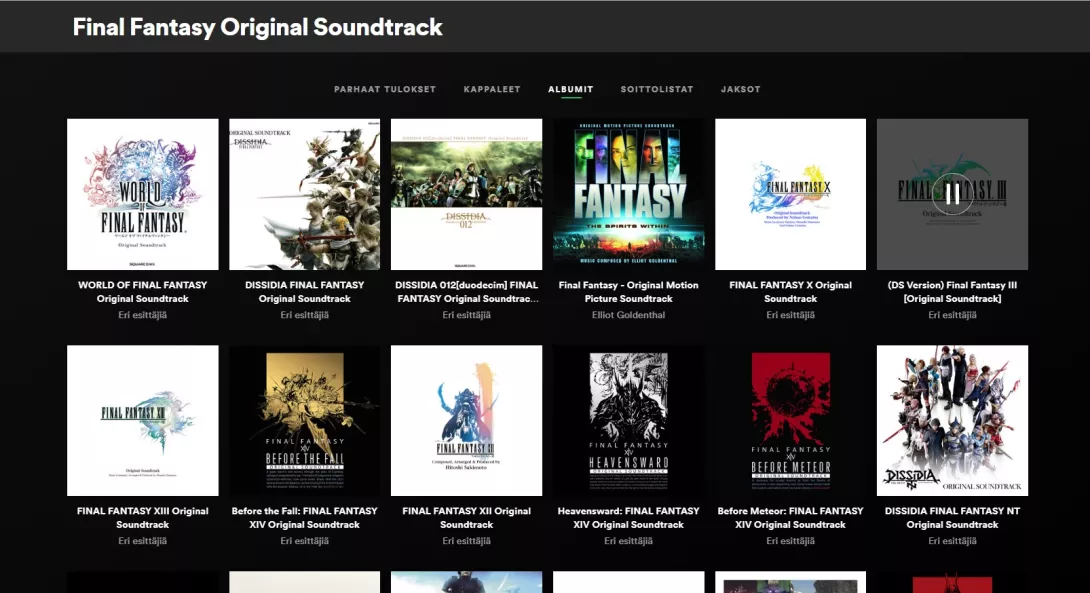Screen dimensions: 1090x593
Task: Click FINAL FANTASY XIII Original Soundtrack title
Action: [x=143, y=517]
